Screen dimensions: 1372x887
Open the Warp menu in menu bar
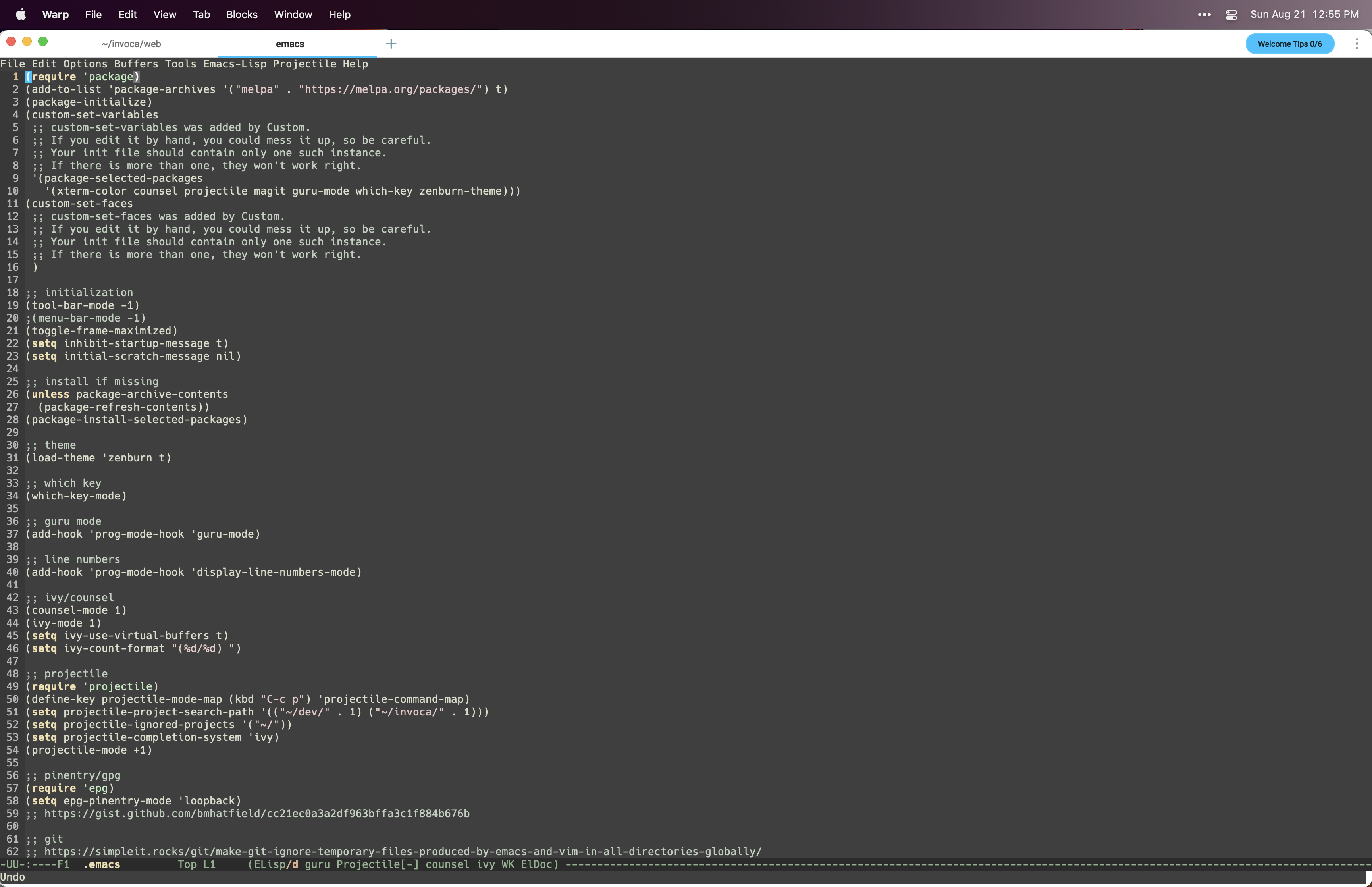55,14
